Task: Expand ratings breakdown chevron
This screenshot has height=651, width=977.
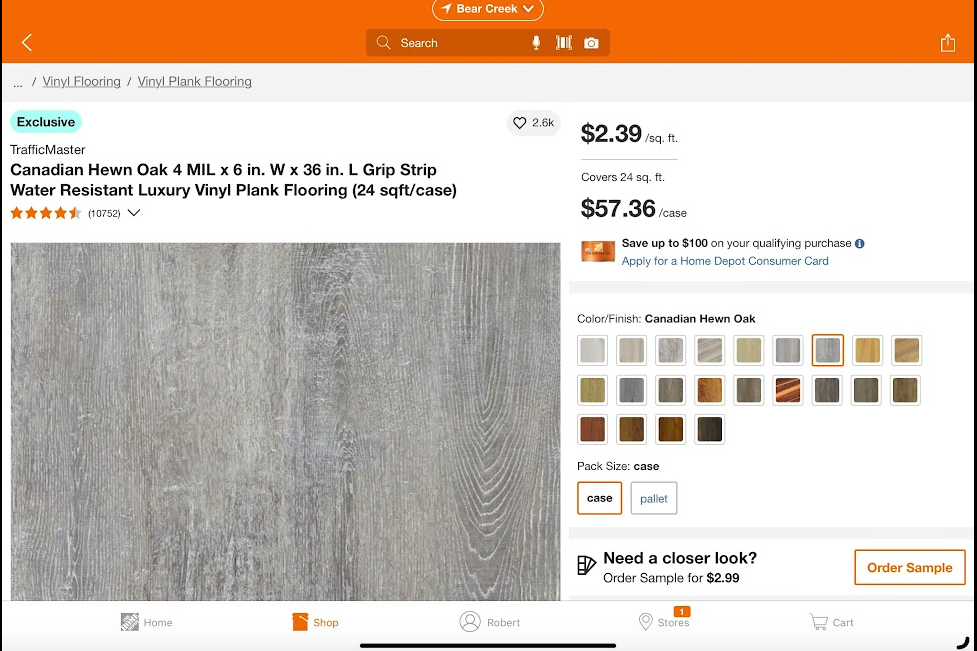Action: click(x=134, y=213)
